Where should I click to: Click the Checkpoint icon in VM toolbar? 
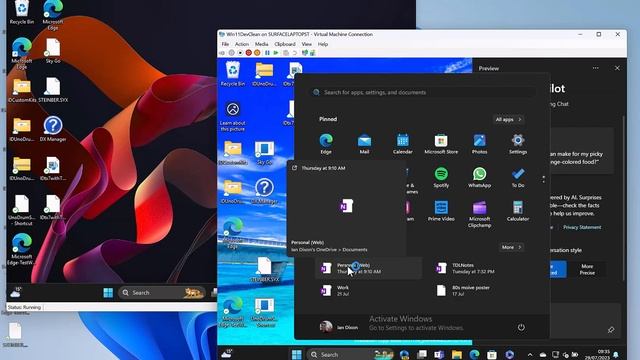pyautogui.click(x=286, y=53)
